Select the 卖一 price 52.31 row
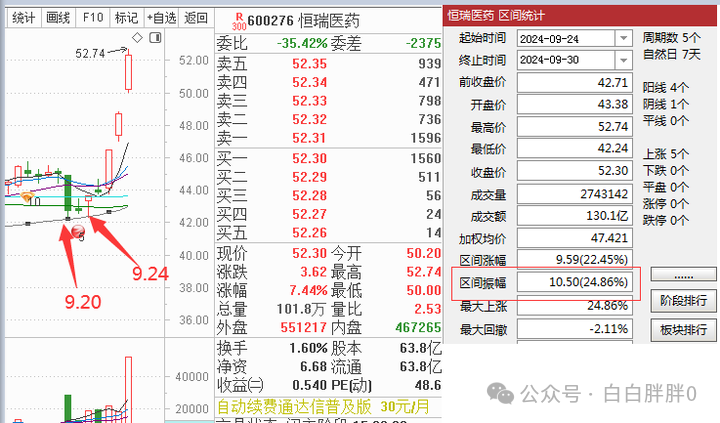 [328, 138]
